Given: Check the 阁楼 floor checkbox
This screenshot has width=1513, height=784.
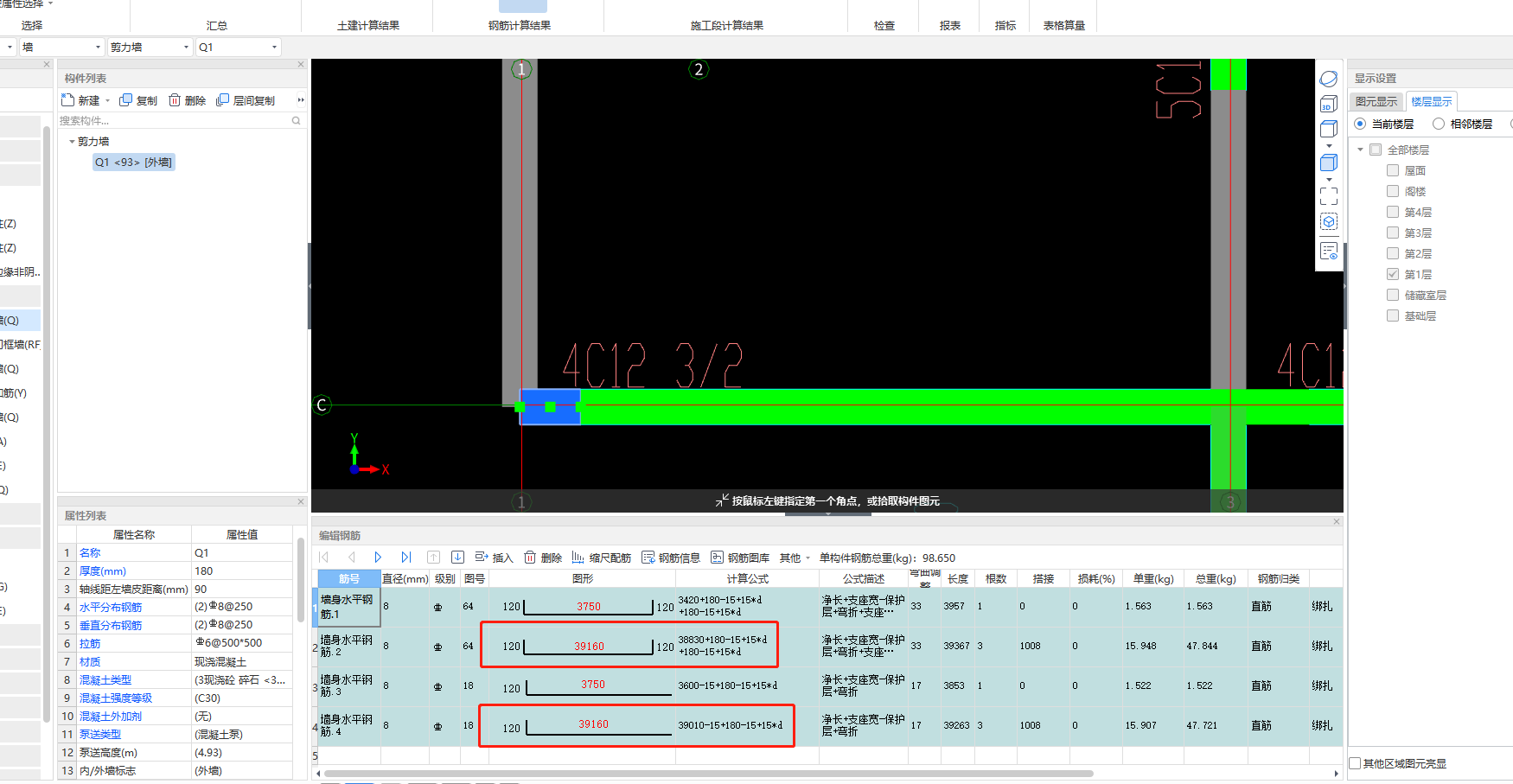Looking at the screenshot, I should click(x=1393, y=191).
